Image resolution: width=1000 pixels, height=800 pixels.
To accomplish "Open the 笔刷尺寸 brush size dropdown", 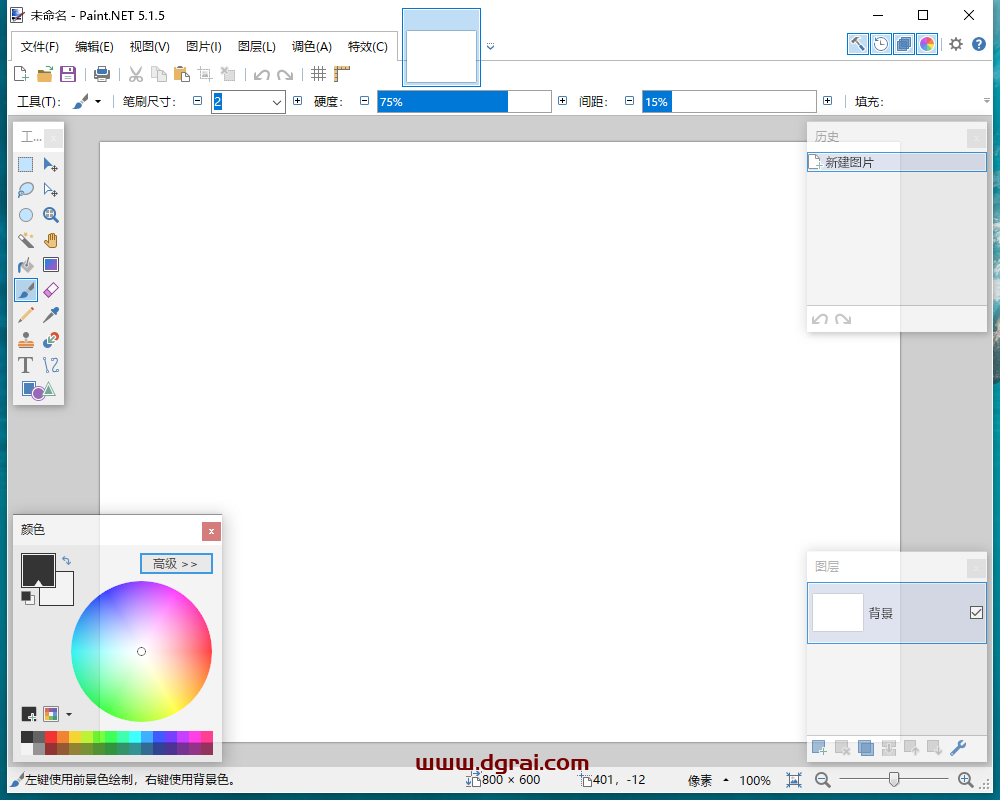I will pyautogui.click(x=276, y=102).
